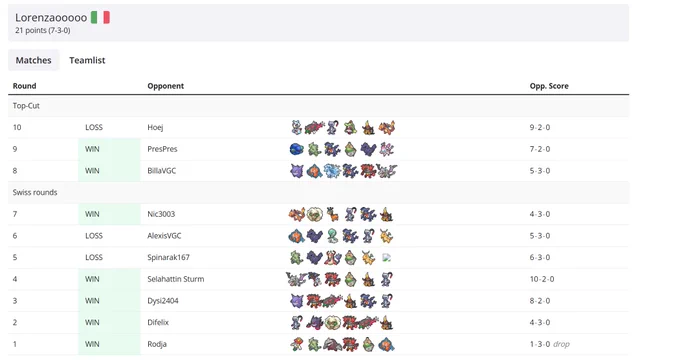Click the 6-3-0 score for Spinarak167
The image size is (680, 361).
tap(540, 257)
